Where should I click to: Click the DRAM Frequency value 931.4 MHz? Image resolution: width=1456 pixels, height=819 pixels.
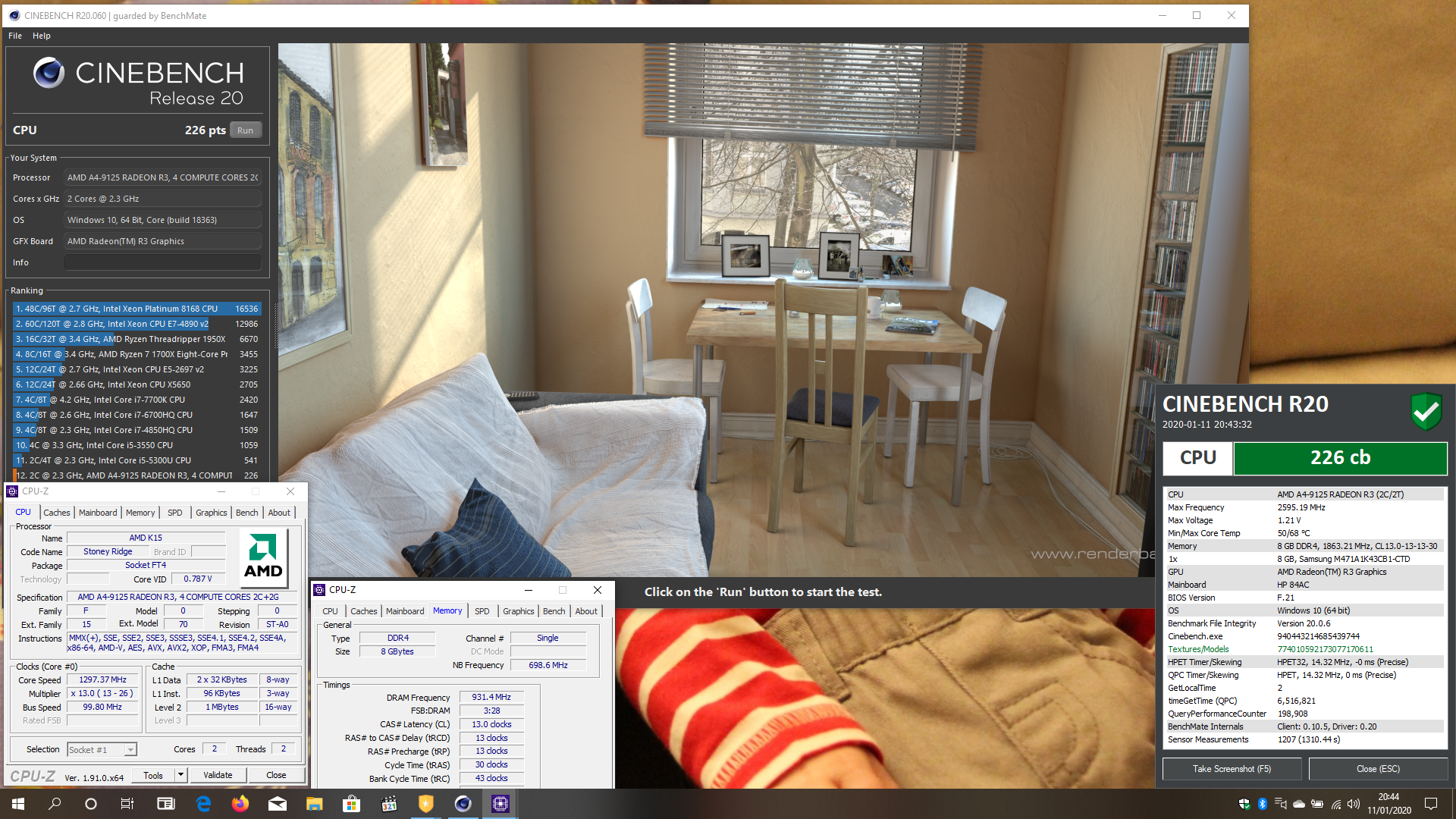click(x=491, y=697)
